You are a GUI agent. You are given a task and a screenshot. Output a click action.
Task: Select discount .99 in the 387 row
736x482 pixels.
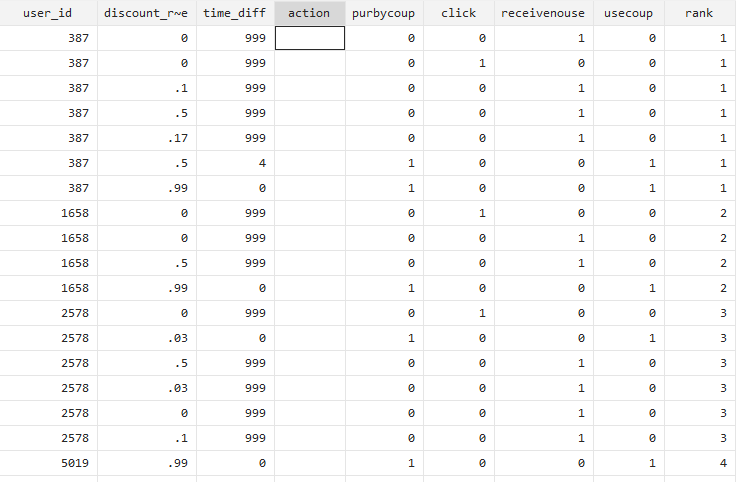click(146, 188)
